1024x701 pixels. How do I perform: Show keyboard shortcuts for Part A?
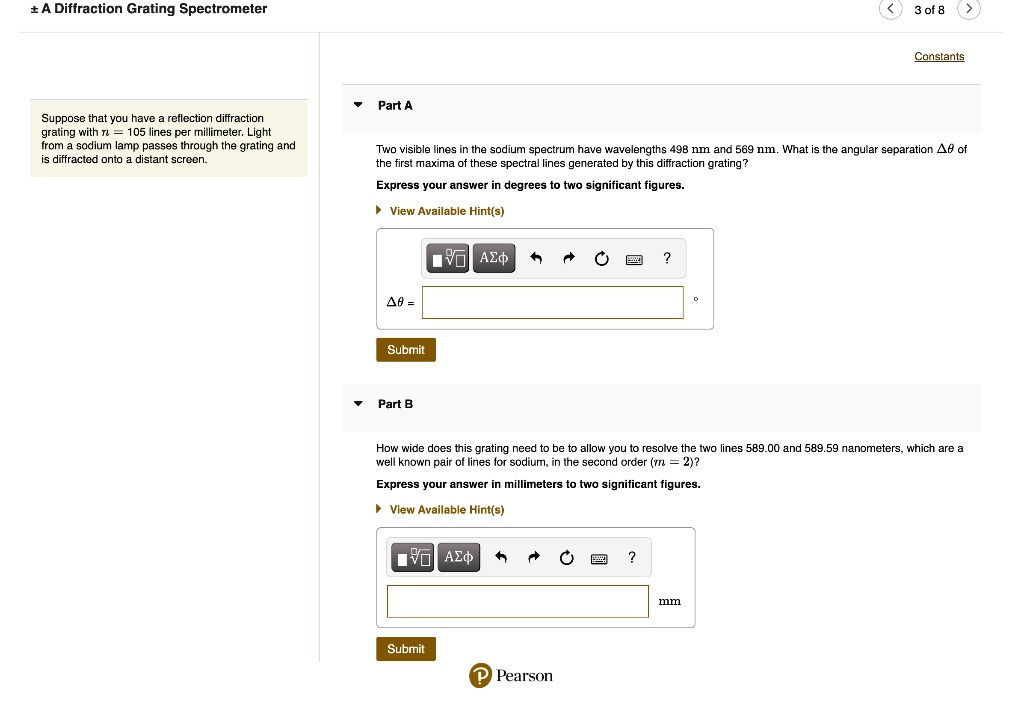click(x=634, y=259)
